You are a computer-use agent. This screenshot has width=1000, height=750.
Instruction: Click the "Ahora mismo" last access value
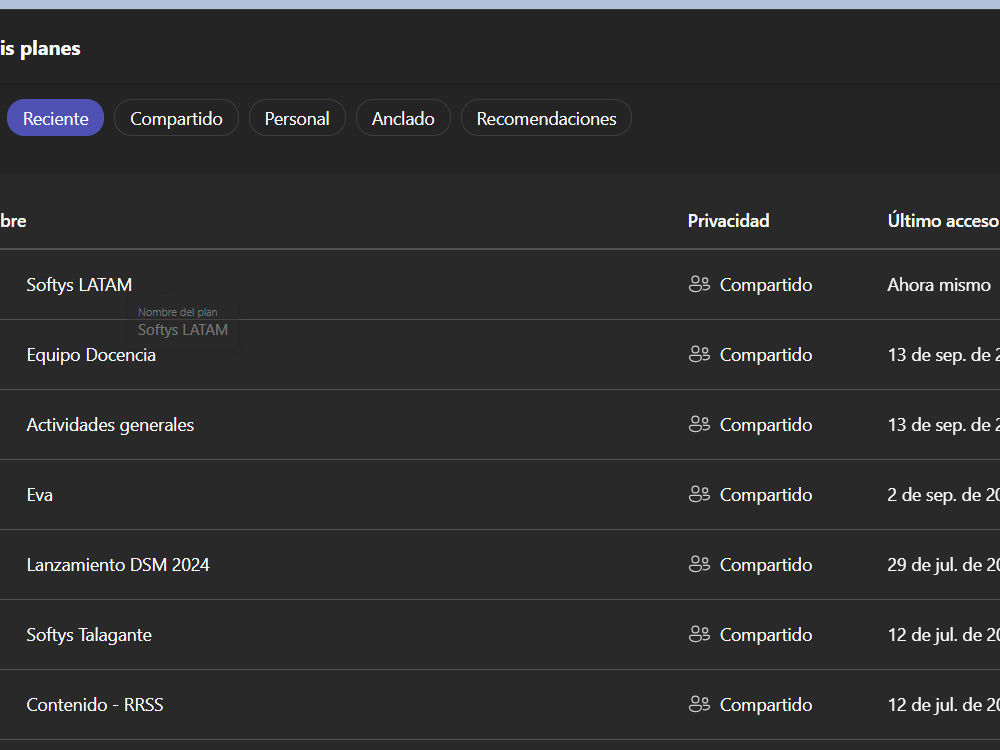(x=939, y=284)
